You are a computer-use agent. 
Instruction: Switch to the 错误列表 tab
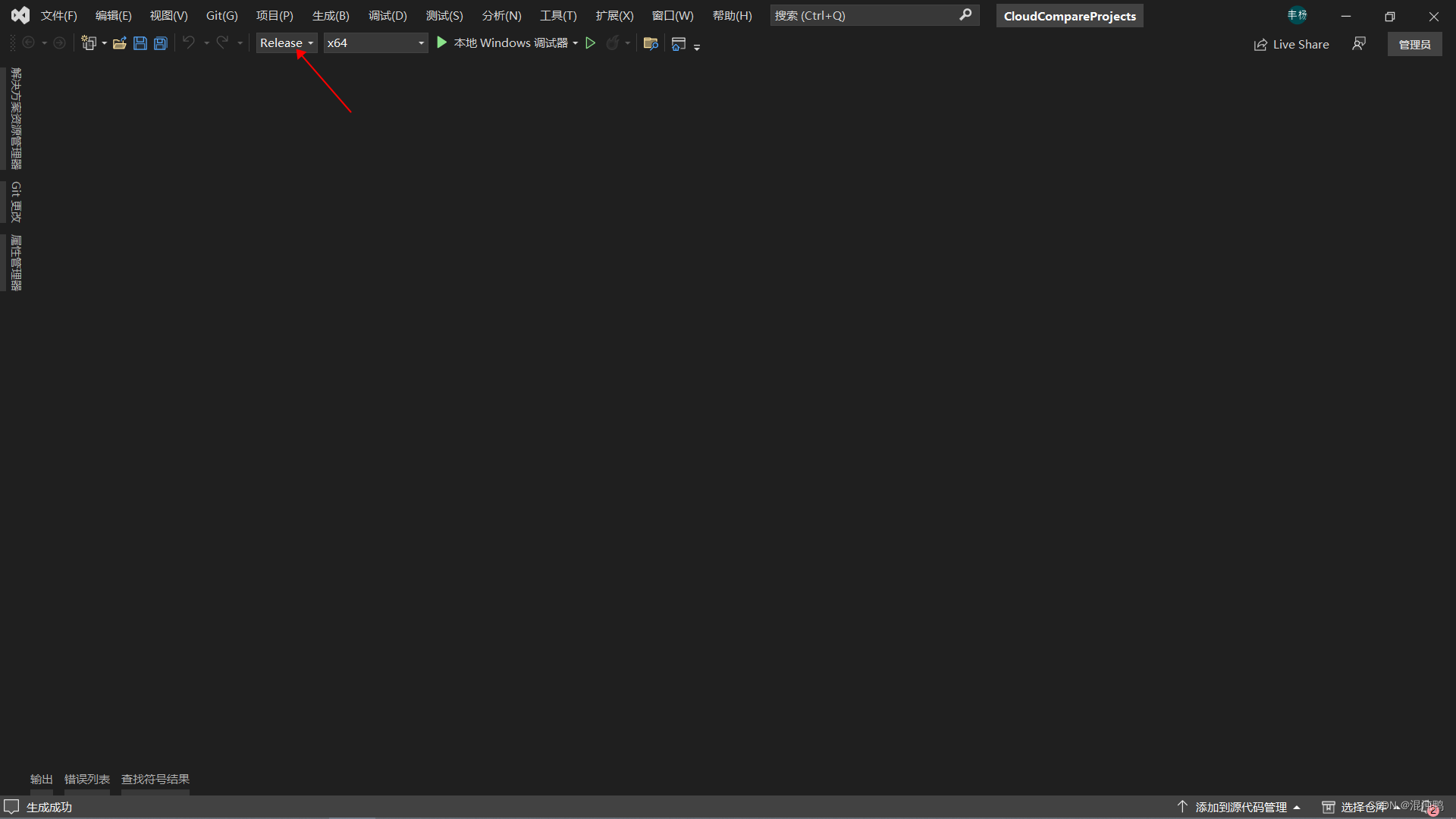coord(87,779)
